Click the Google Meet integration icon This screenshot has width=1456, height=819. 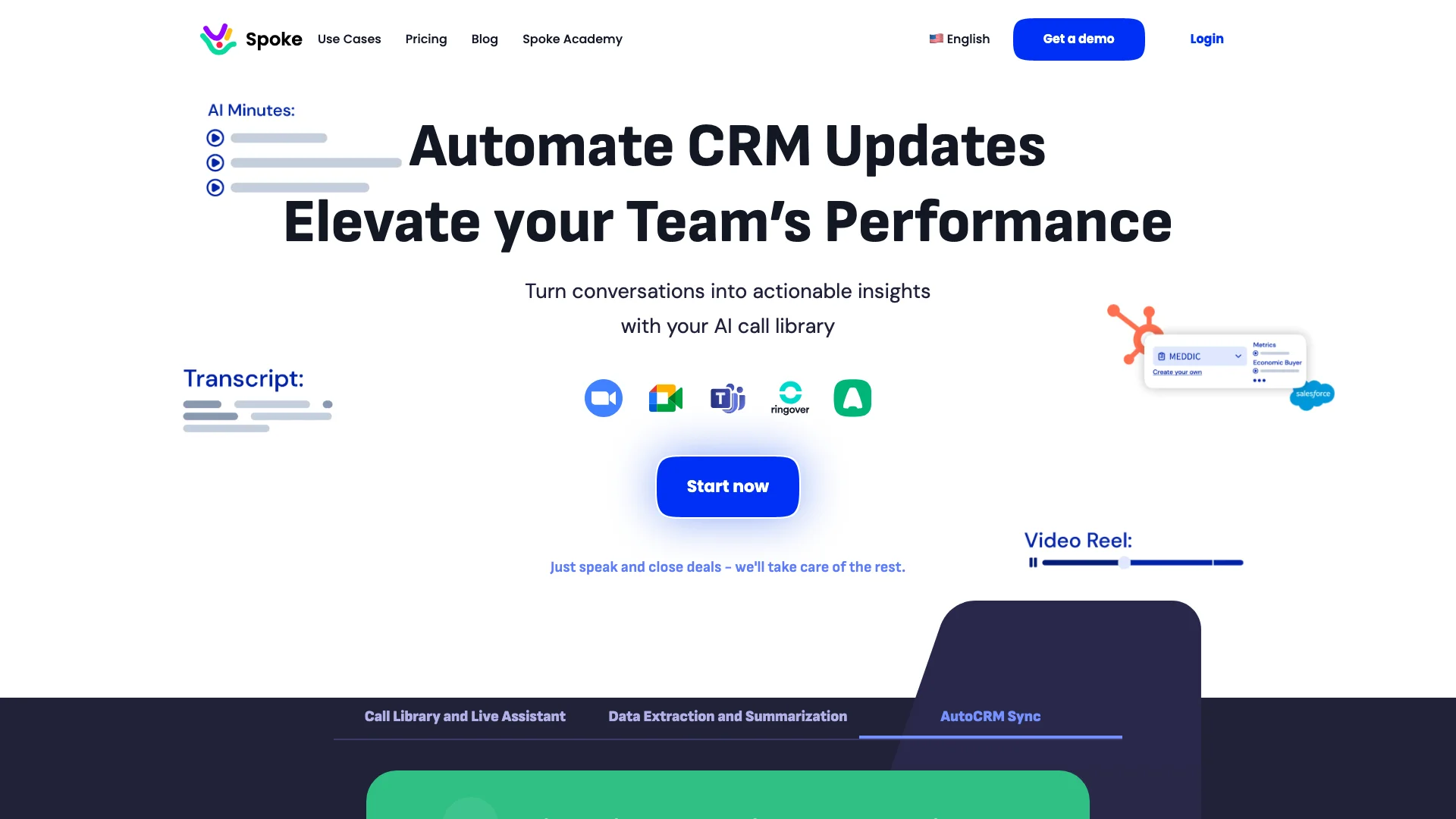665,398
